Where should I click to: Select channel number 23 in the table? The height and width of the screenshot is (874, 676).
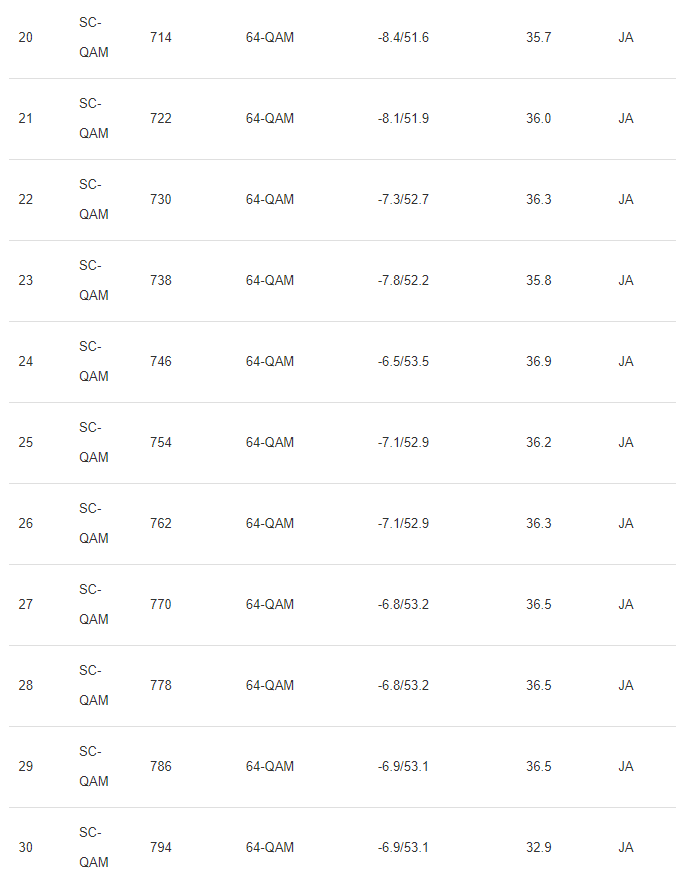coord(25,280)
